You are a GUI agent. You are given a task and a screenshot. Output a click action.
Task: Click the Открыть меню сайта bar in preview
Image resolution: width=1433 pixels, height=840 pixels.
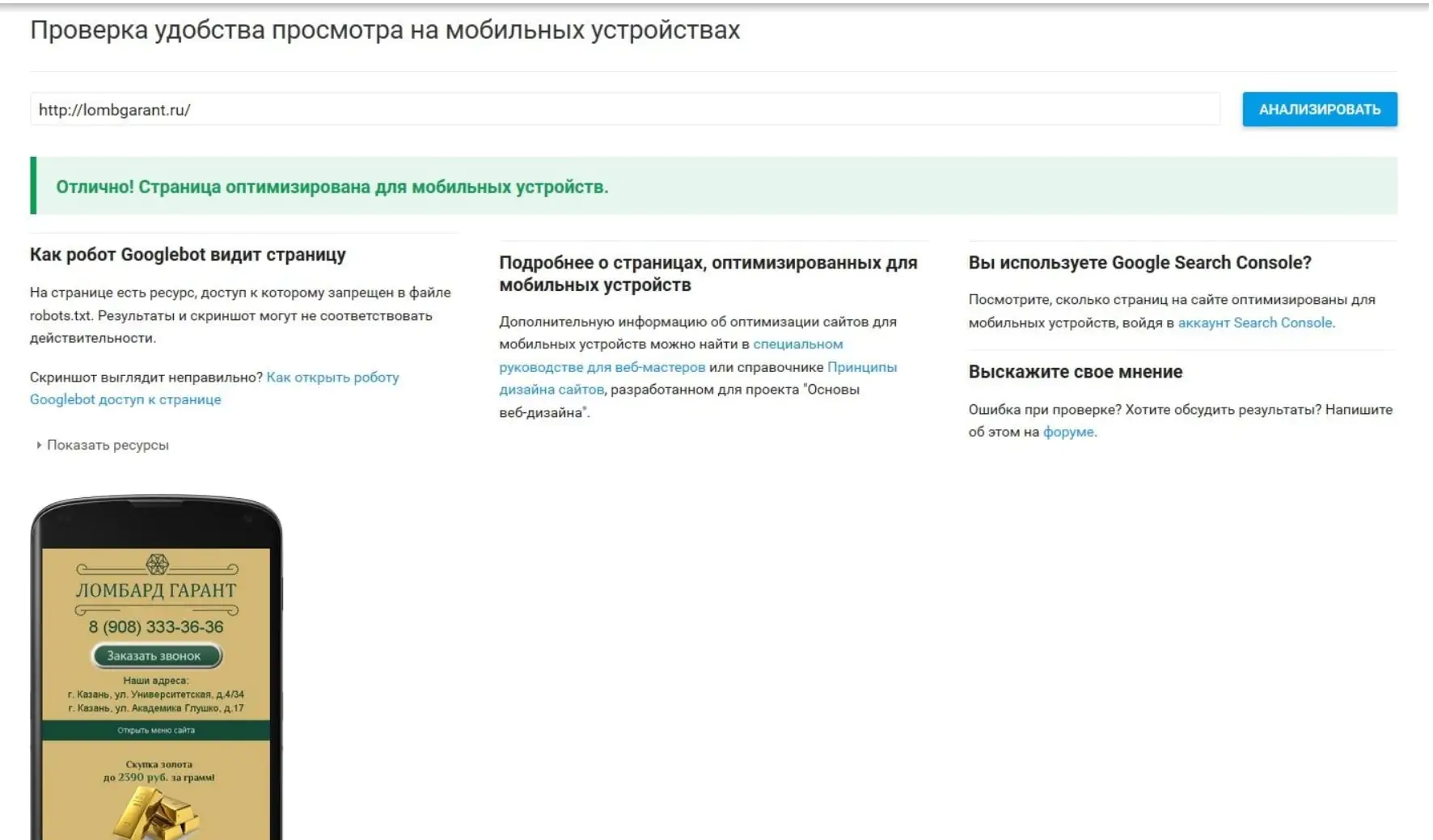click(x=156, y=730)
